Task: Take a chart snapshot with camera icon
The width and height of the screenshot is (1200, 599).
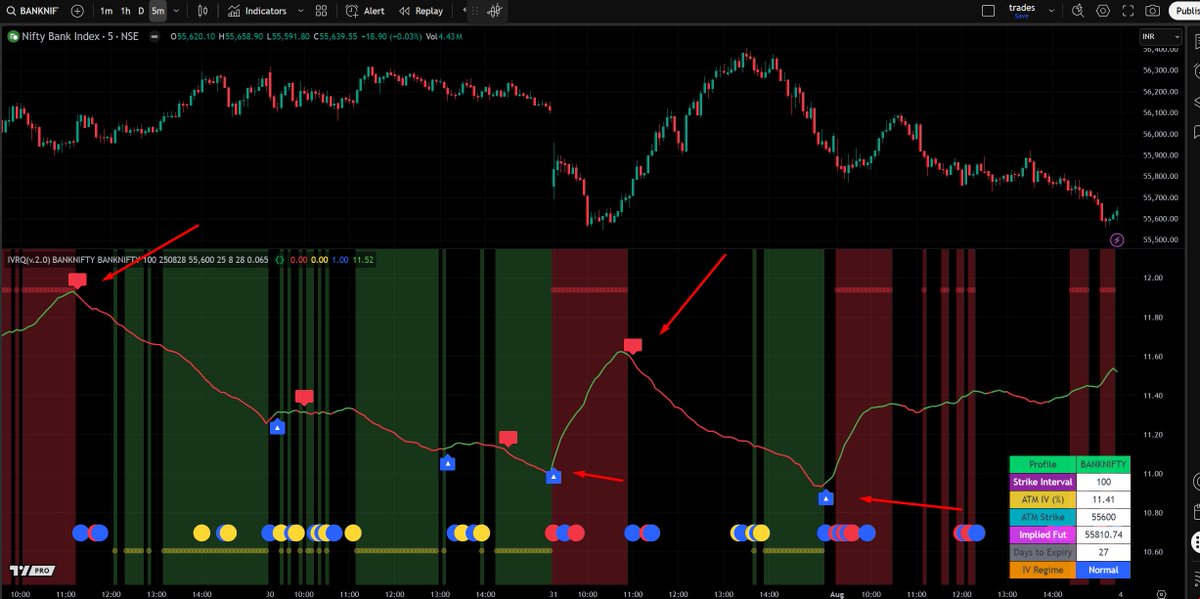Action: pos(1153,11)
